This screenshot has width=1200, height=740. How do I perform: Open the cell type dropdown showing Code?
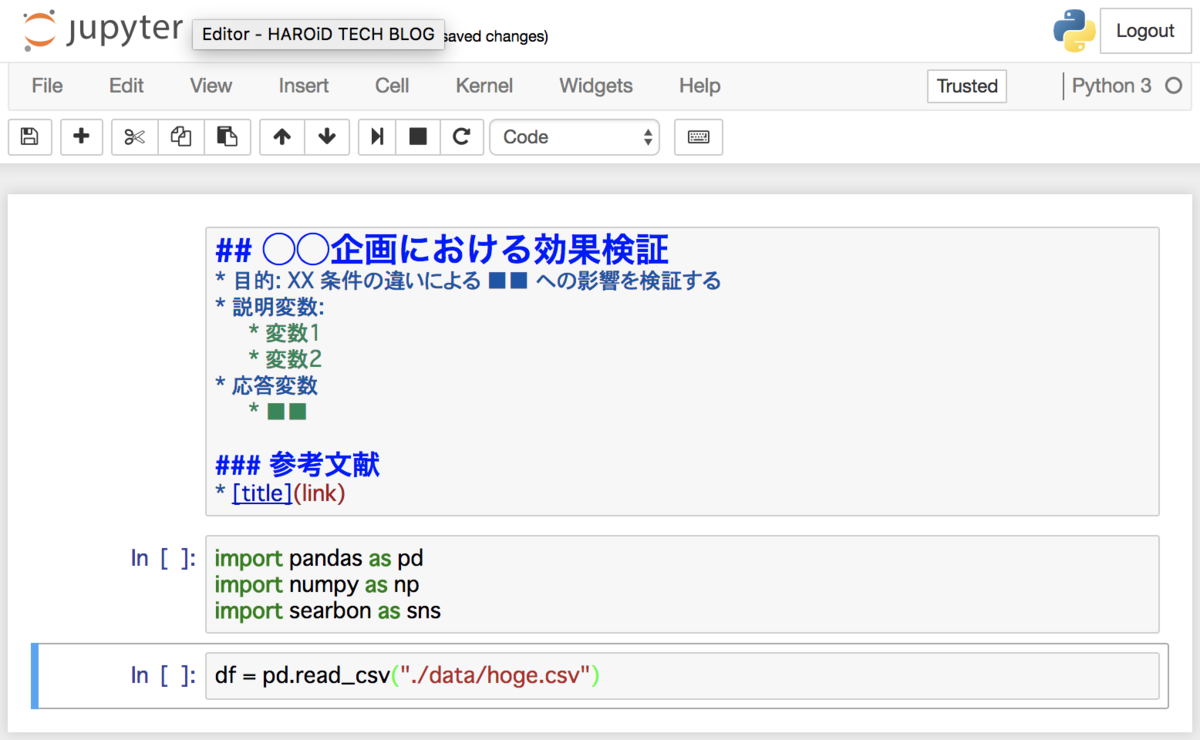[x=574, y=137]
